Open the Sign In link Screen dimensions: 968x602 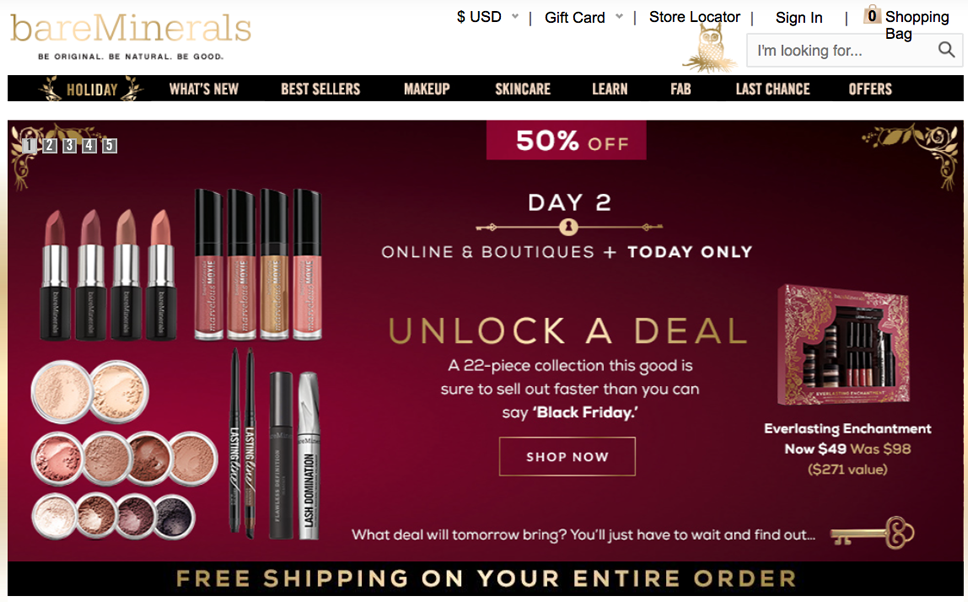point(799,18)
